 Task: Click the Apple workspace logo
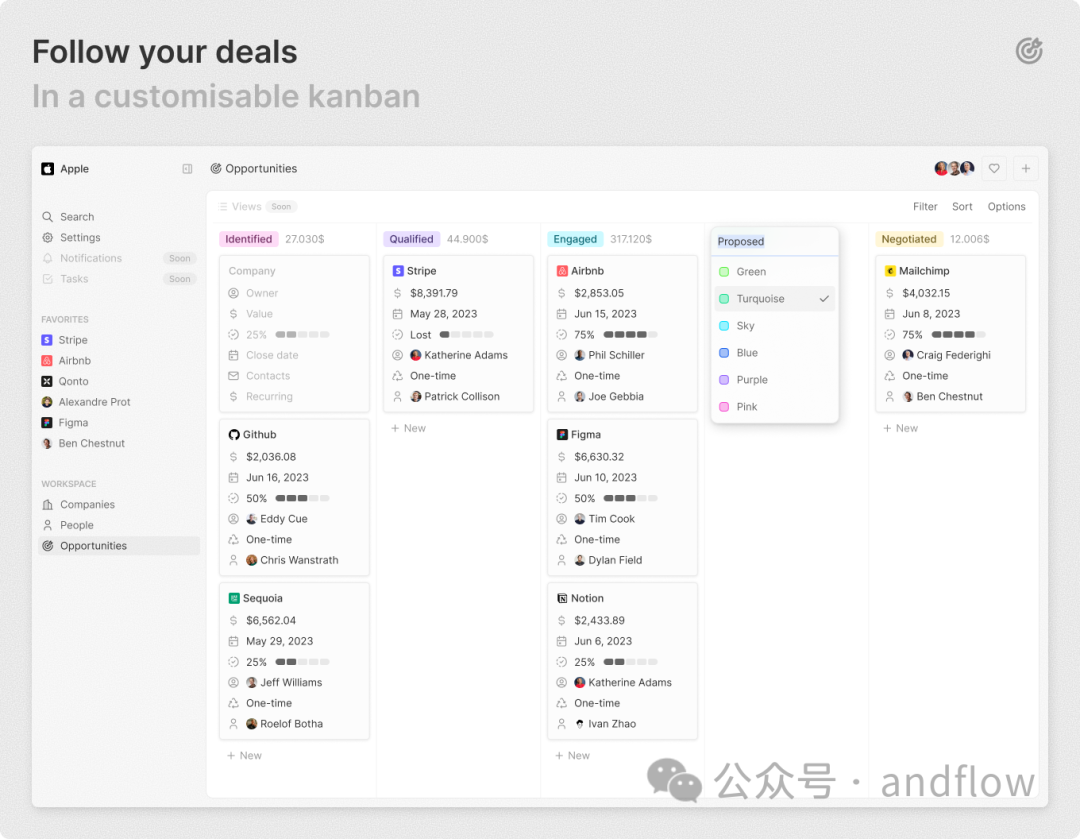pos(48,169)
